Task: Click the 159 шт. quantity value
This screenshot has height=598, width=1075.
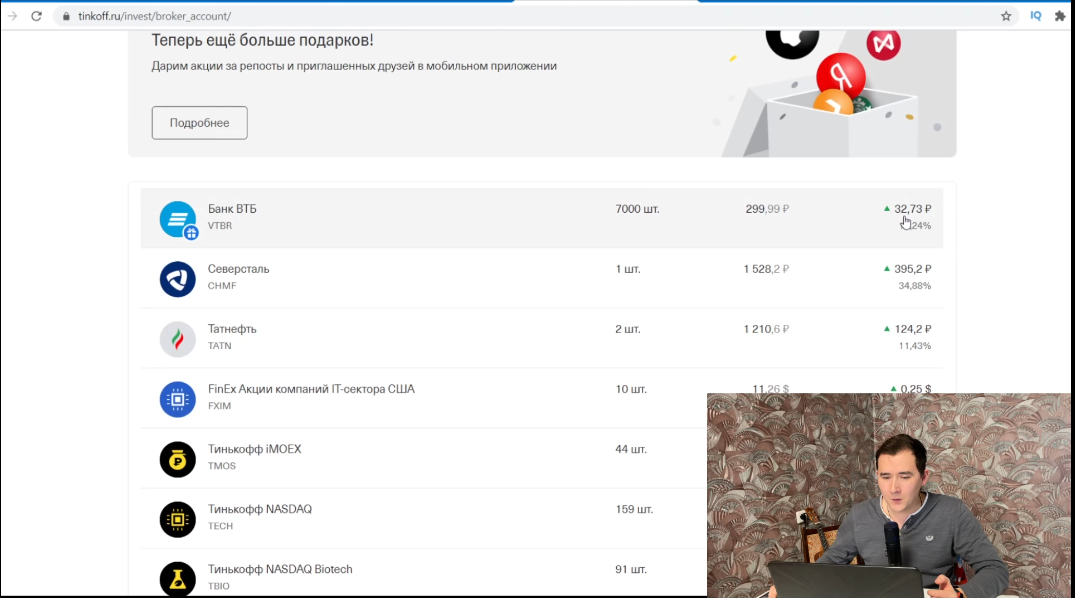Action: coord(634,509)
